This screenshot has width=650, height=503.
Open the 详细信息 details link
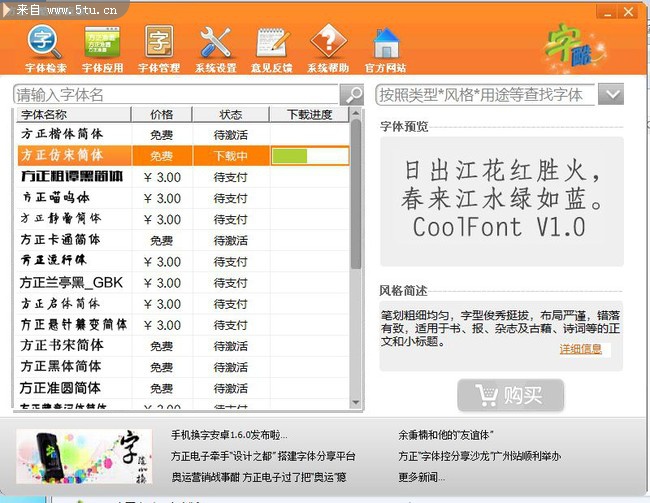581,349
